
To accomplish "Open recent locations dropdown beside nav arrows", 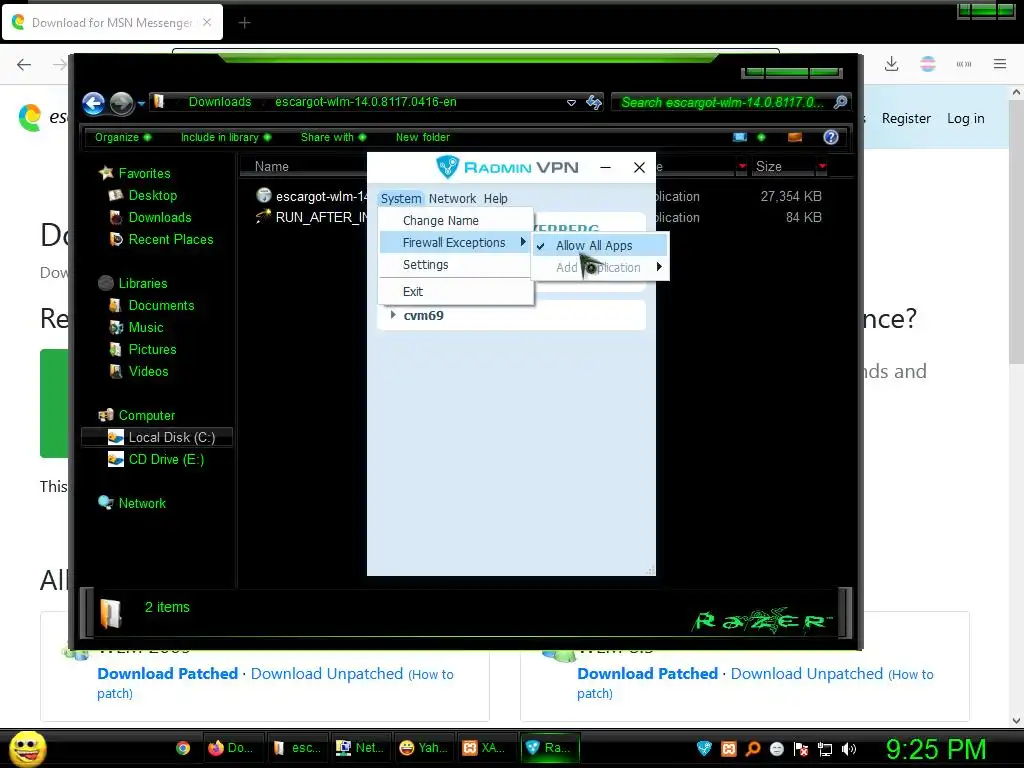I will [x=141, y=103].
